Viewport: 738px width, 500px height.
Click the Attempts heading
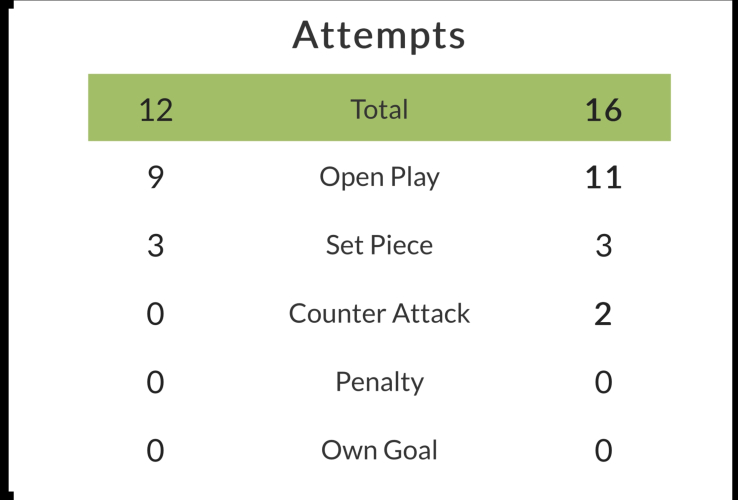coord(379,36)
